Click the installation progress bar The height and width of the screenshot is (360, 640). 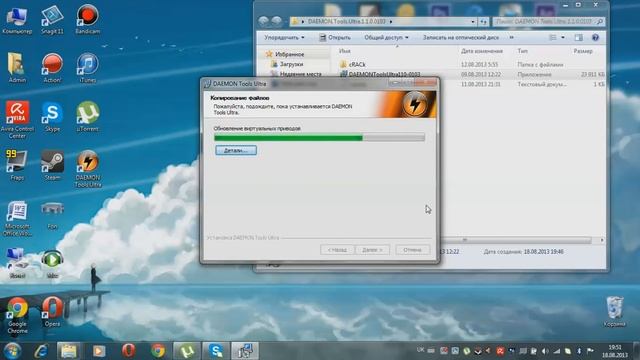319,138
